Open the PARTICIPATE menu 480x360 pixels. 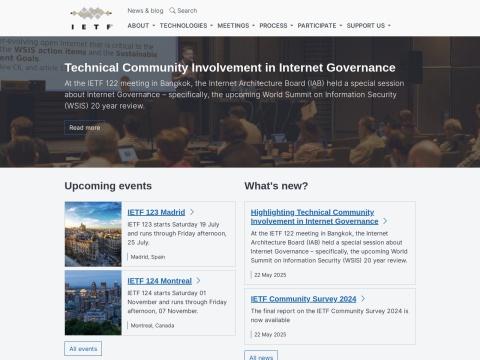pos(317,26)
